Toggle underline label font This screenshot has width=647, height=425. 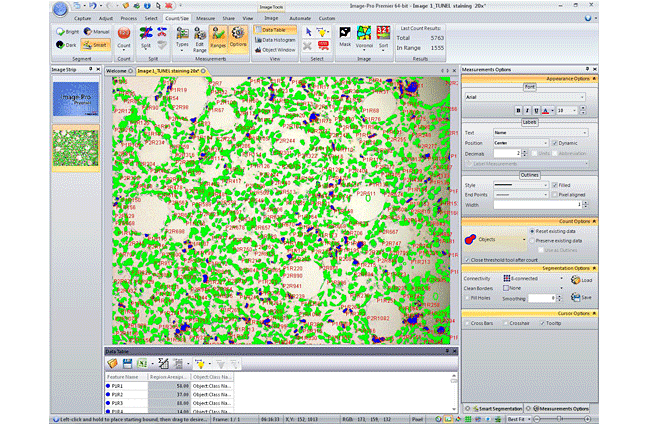click(536, 111)
